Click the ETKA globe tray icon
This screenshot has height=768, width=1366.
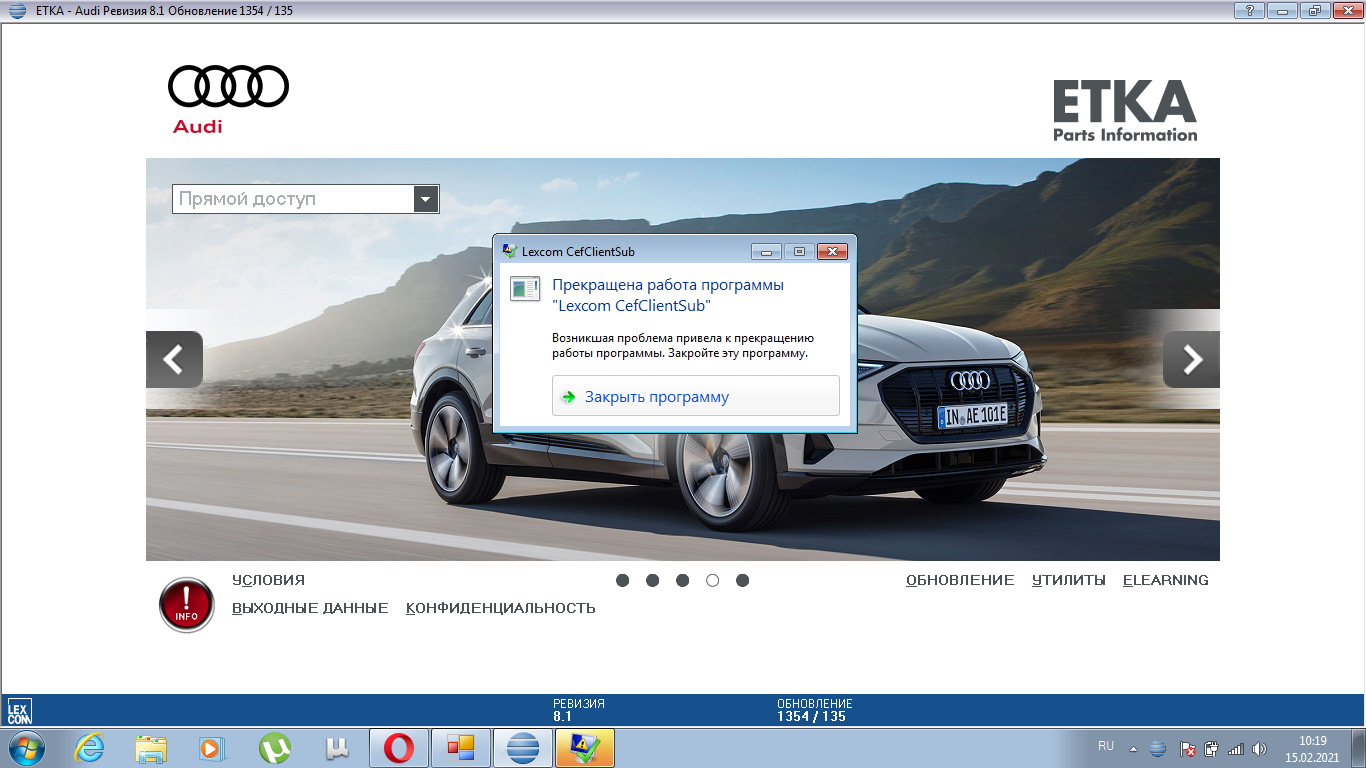click(x=1158, y=748)
